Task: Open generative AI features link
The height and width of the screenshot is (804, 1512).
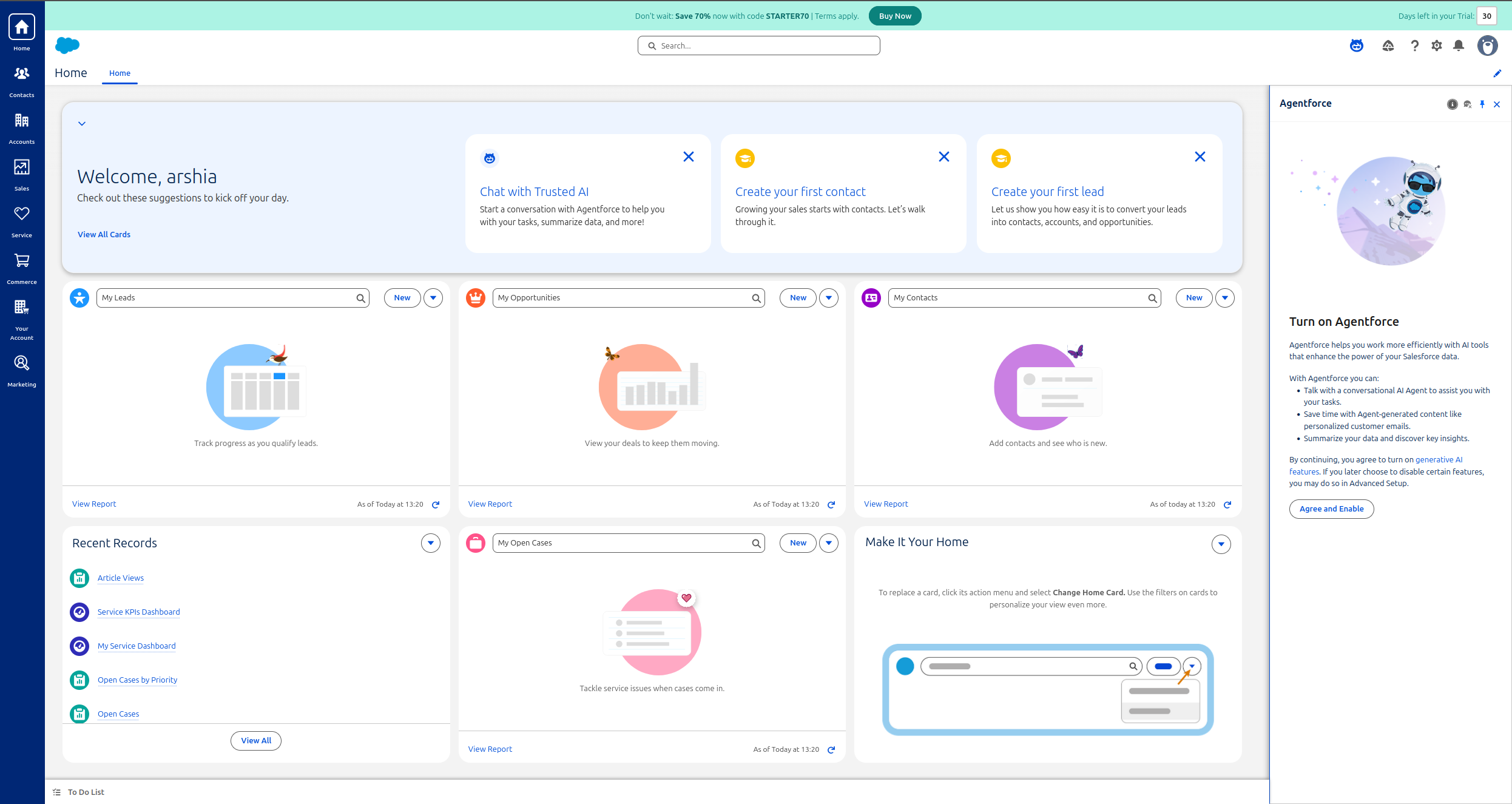Action: [1439, 460]
